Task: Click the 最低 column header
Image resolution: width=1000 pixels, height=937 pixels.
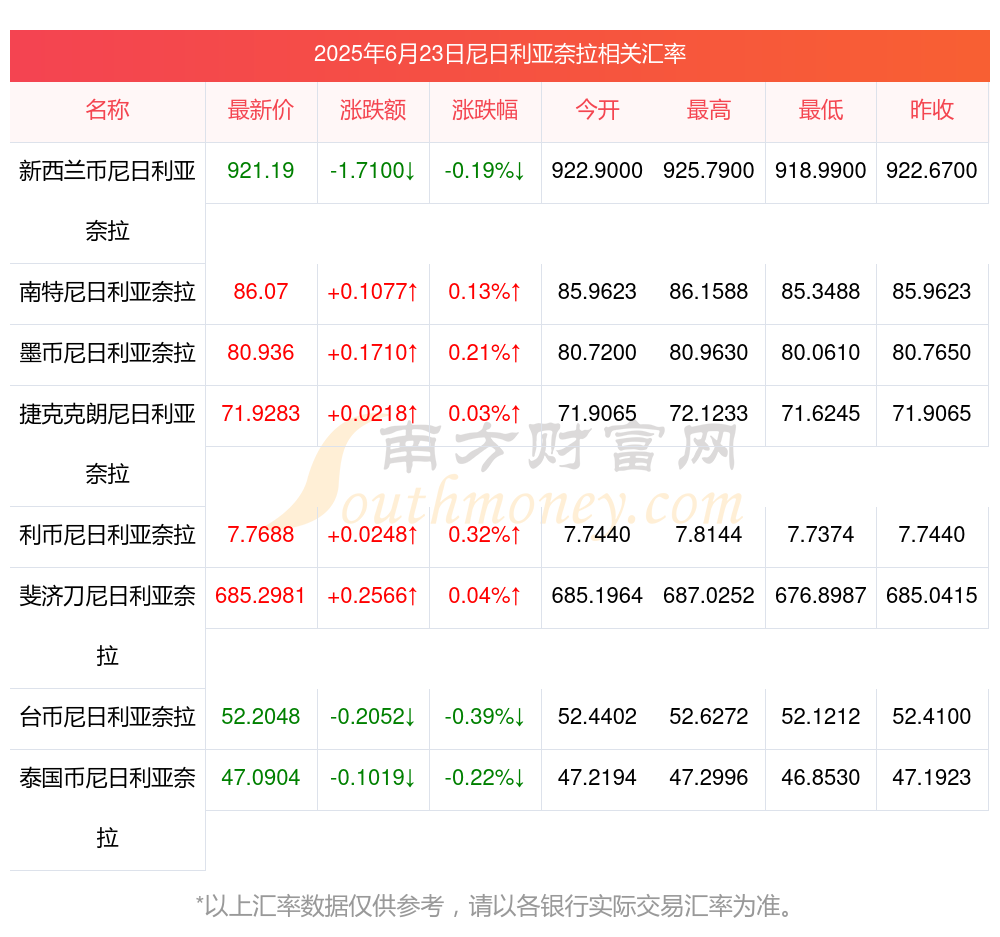Action: pos(821,110)
